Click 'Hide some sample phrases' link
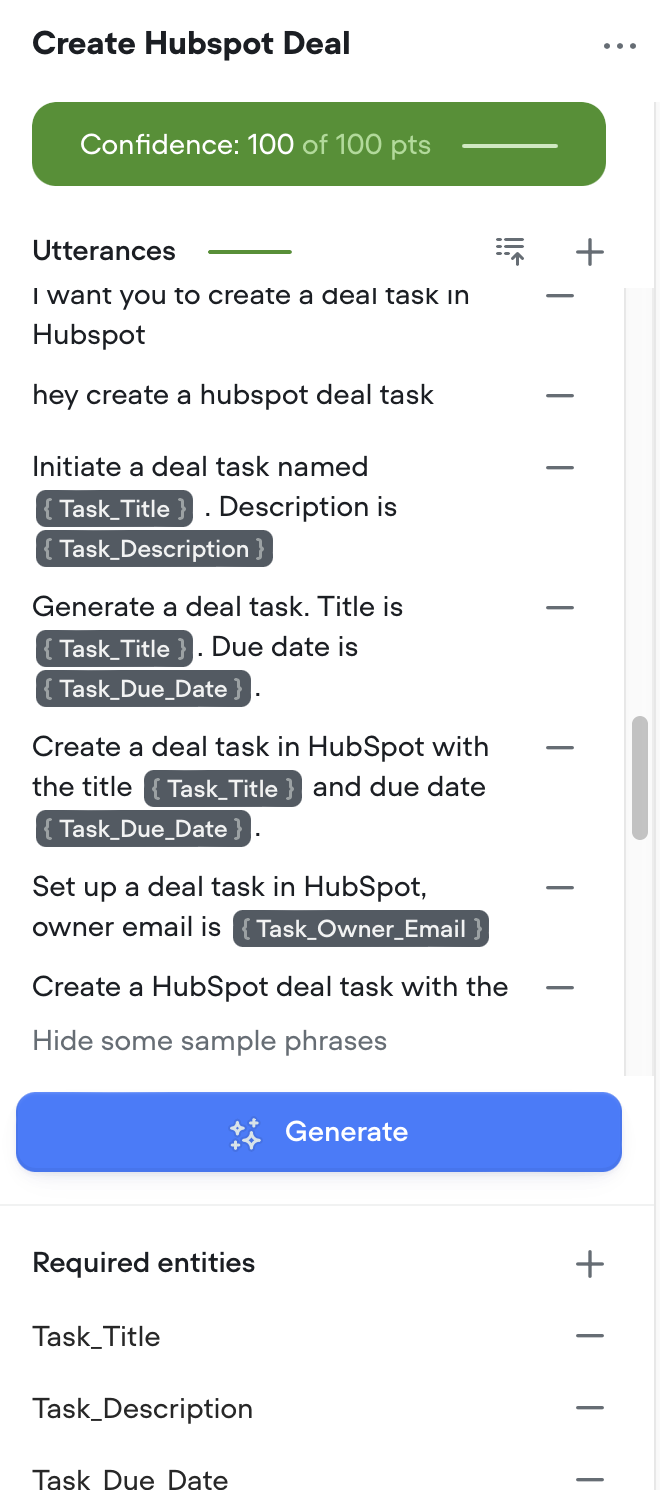This screenshot has width=660, height=1490. [x=210, y=1041]
